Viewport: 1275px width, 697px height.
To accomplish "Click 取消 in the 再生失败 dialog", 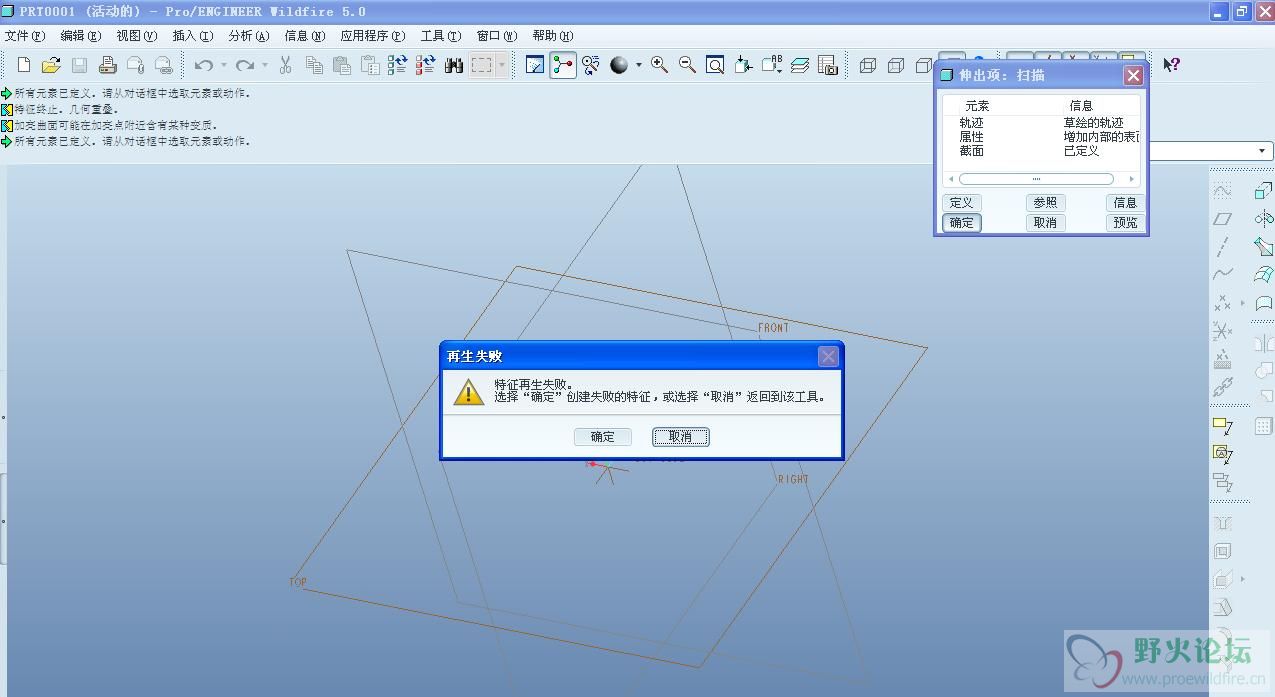I will [681, 437].
